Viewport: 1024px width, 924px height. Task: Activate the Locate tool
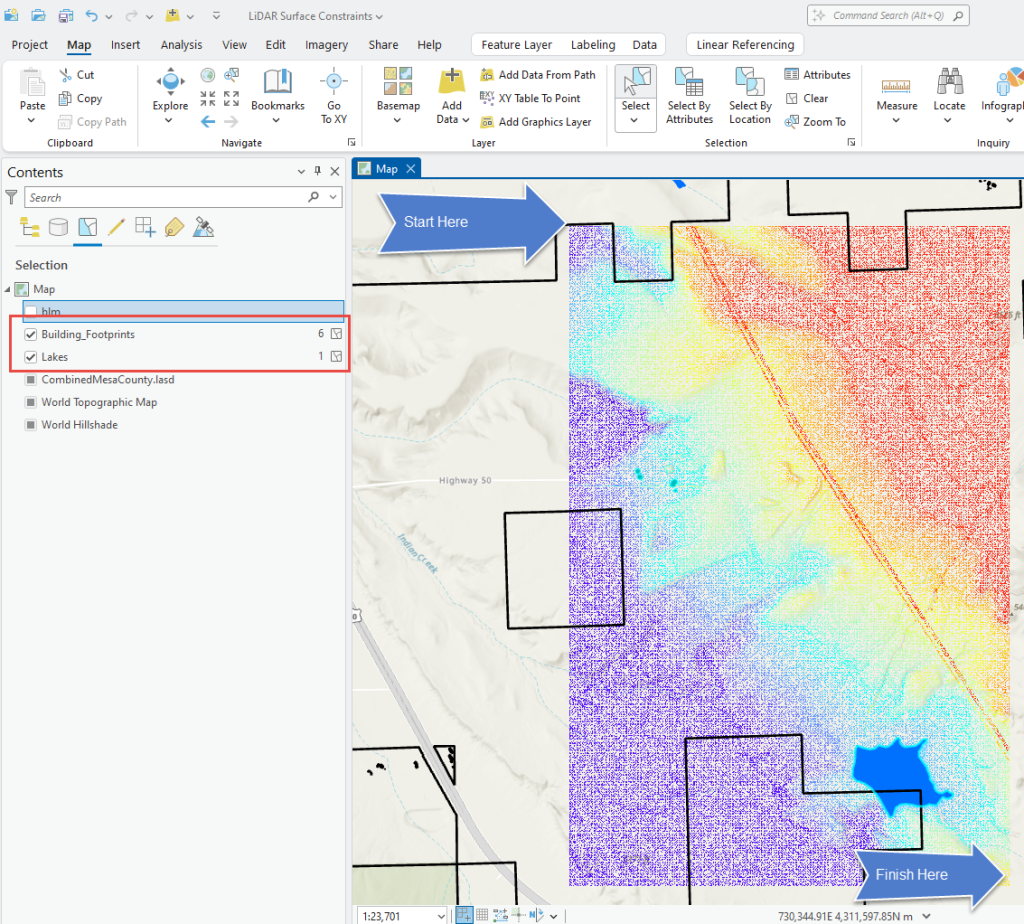(949, 90)
